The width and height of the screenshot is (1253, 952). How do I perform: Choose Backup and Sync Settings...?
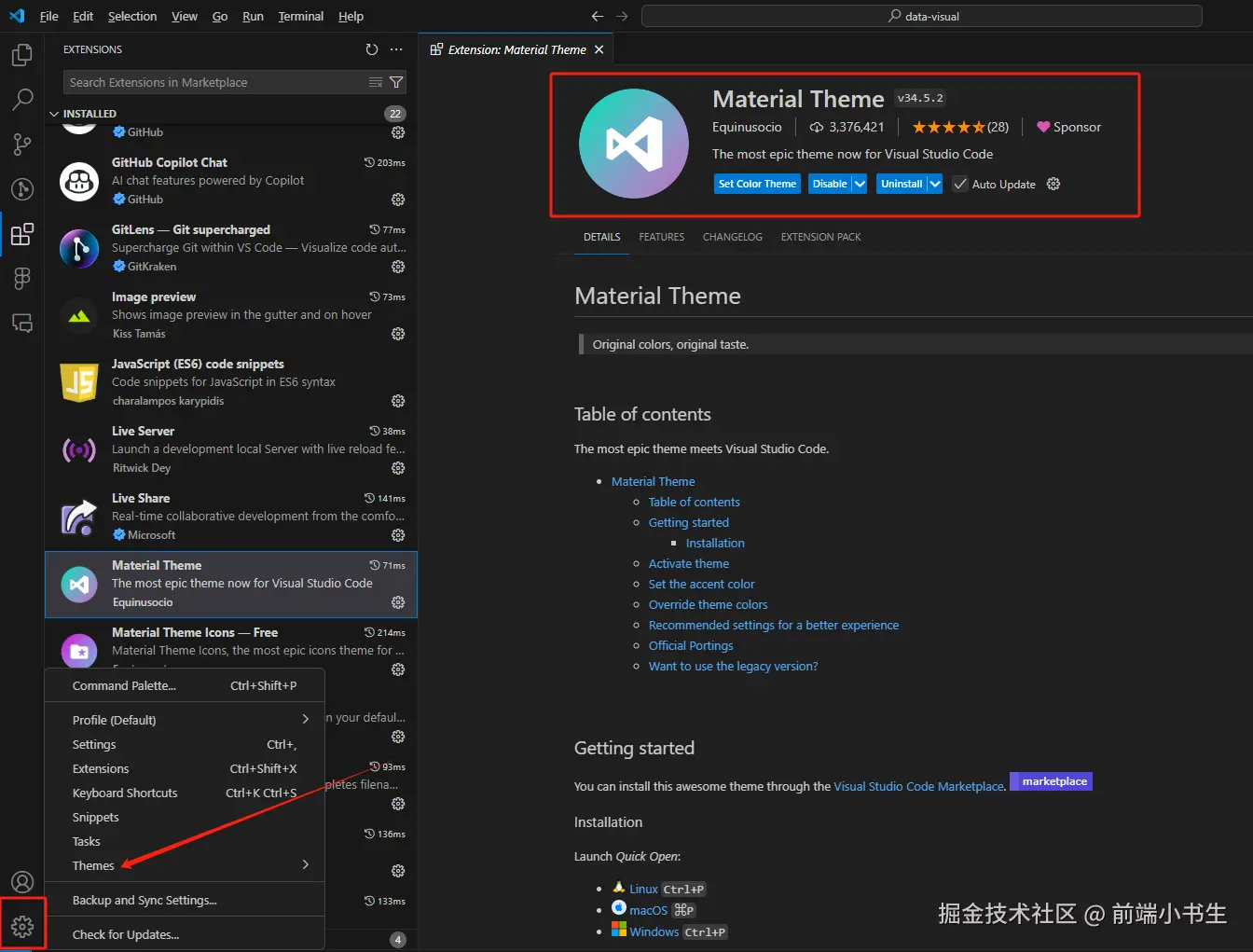click(x=185, y=900)
